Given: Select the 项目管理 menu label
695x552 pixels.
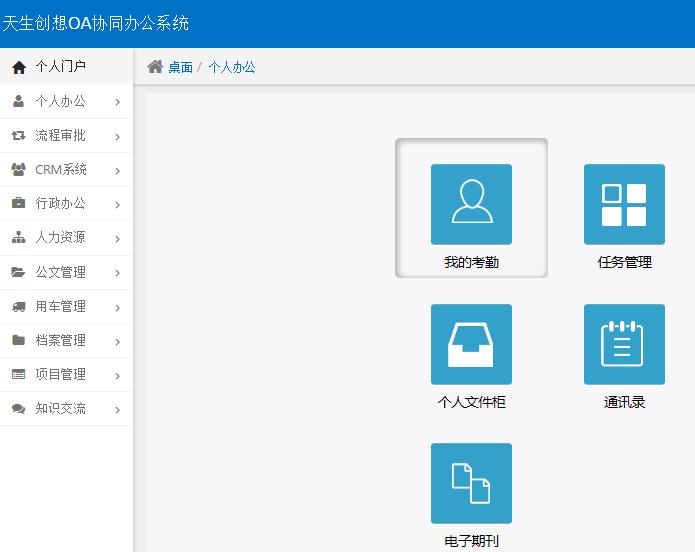Looking at the screenshot, I should (x=60, y=374).
